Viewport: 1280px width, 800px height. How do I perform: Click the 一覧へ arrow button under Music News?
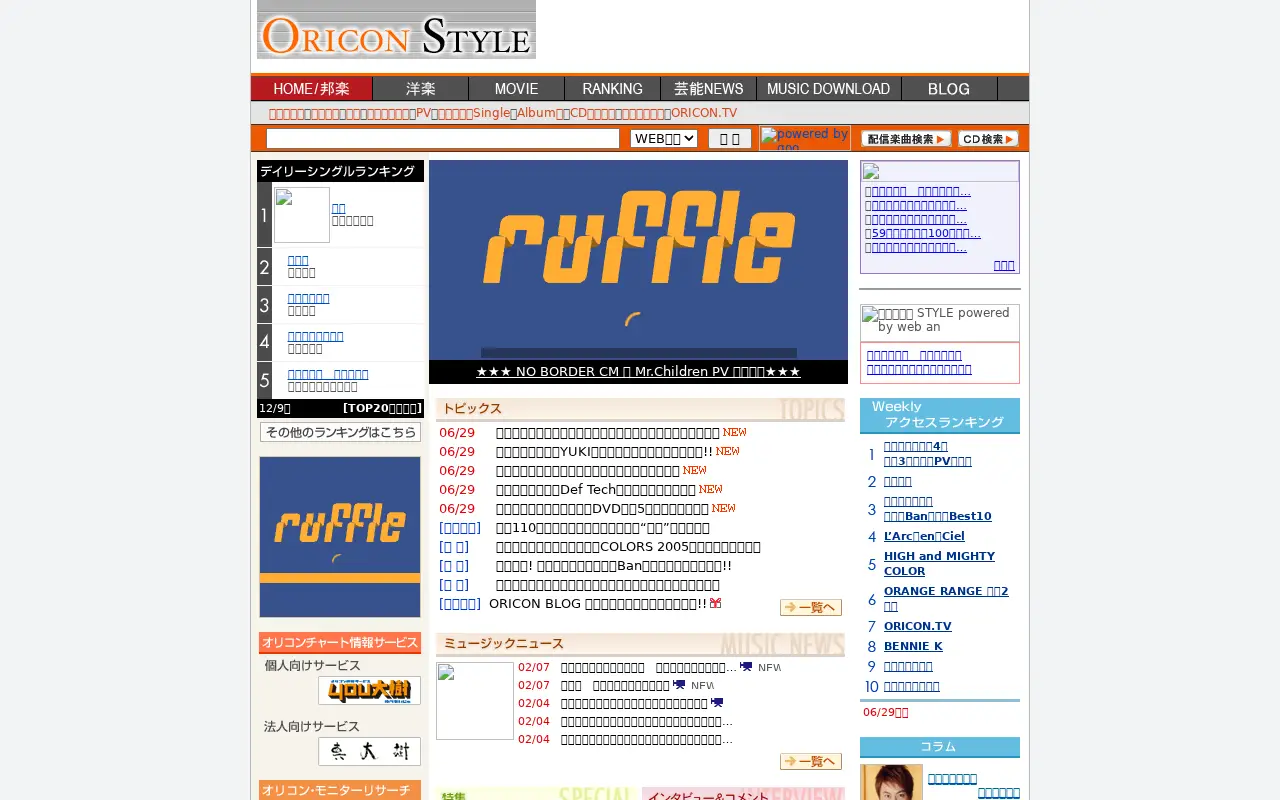point(811,762)
